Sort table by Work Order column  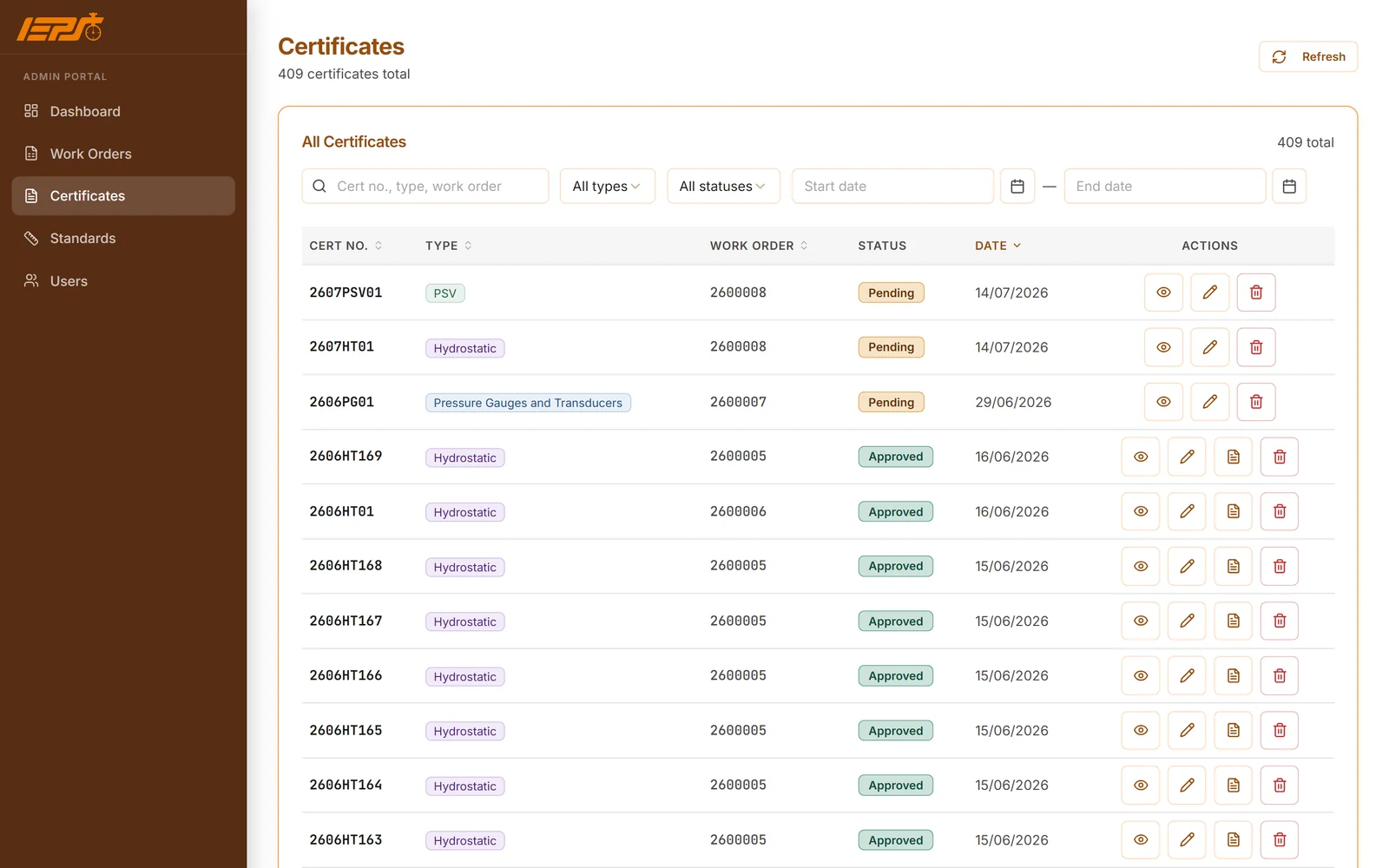(759, 246)
